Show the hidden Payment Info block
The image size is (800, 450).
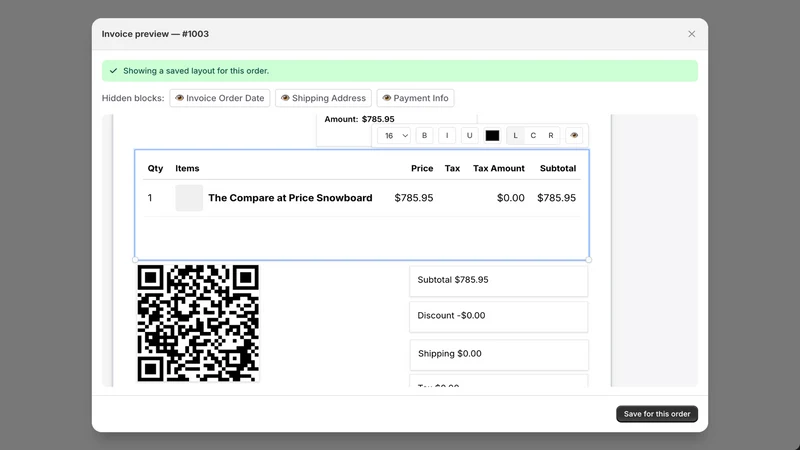click(x=415, y=98)
